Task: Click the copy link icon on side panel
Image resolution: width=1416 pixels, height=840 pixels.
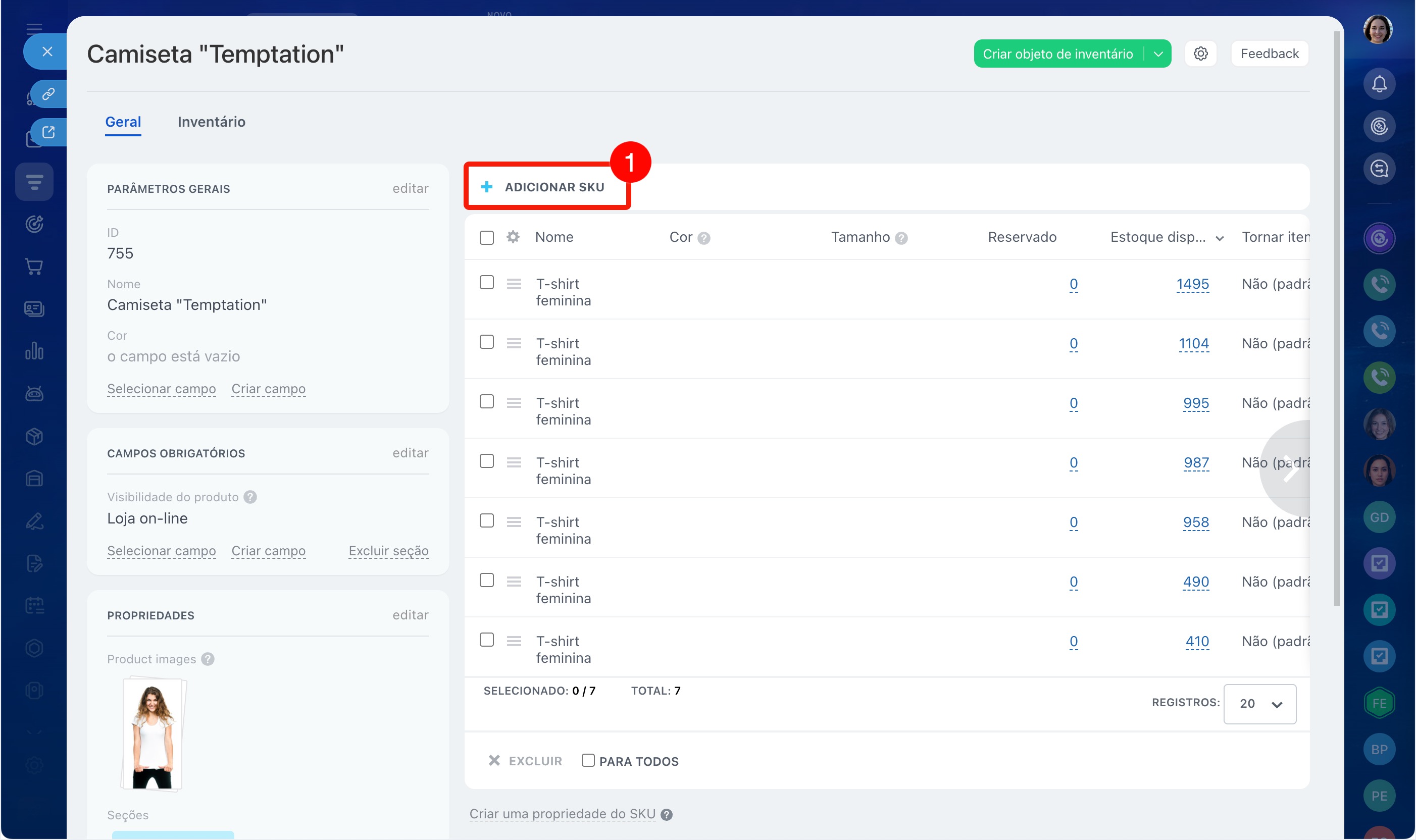Action: click(48, 93)
